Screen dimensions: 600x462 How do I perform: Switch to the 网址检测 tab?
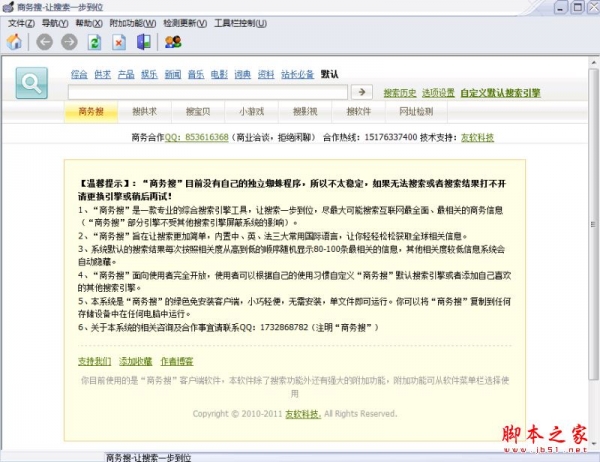tap(416, 112)
